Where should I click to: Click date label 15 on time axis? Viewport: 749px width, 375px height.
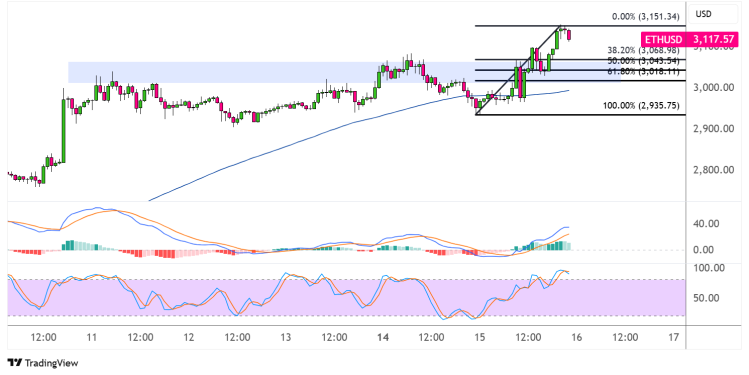tap(480, 337)
